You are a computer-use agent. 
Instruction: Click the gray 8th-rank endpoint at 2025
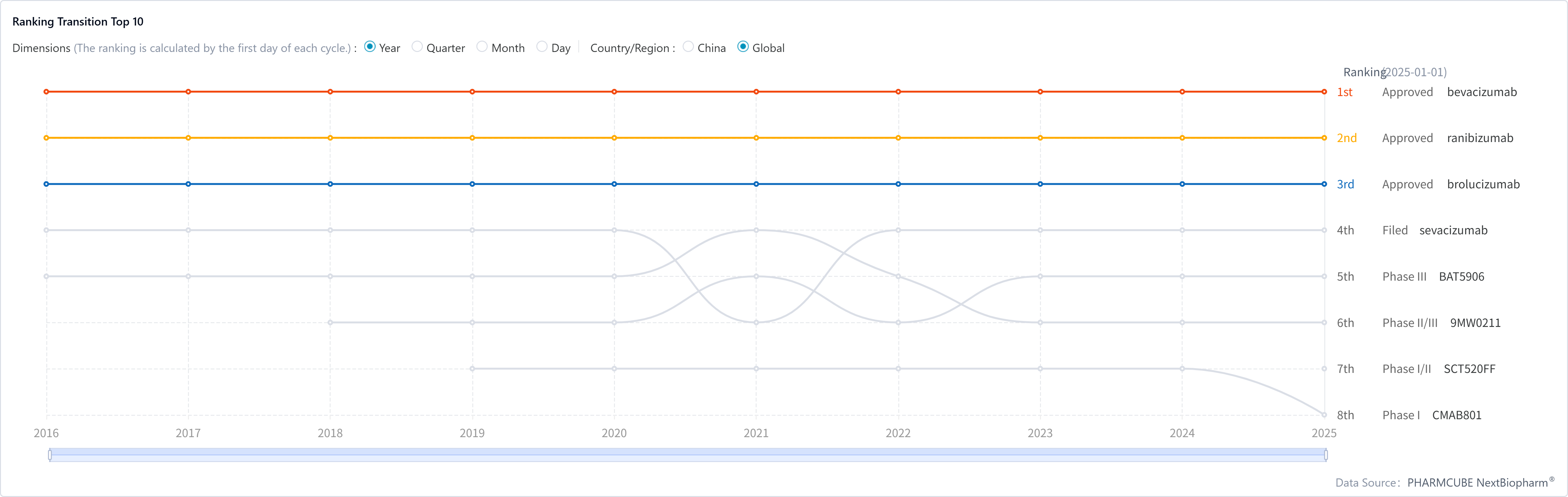click(1324, 415)
